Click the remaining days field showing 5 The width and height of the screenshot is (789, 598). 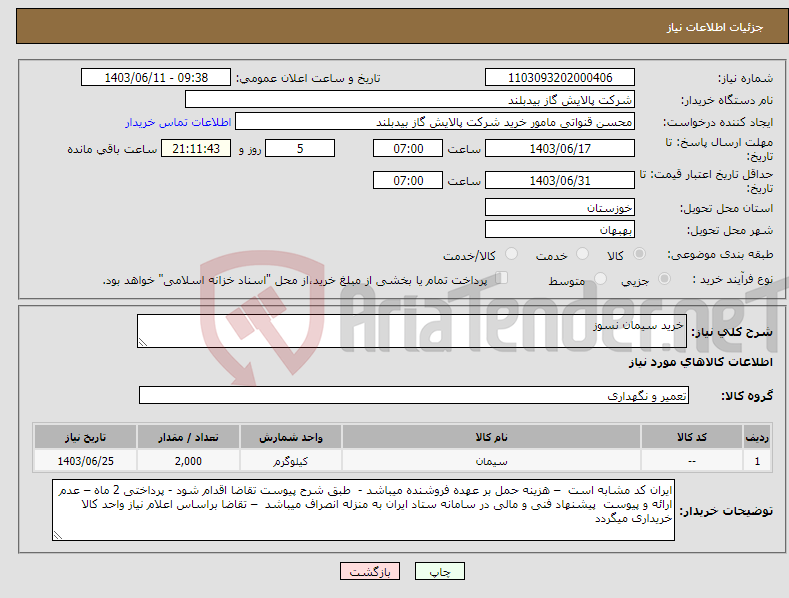pyautogui.click(x=300, y=148)
